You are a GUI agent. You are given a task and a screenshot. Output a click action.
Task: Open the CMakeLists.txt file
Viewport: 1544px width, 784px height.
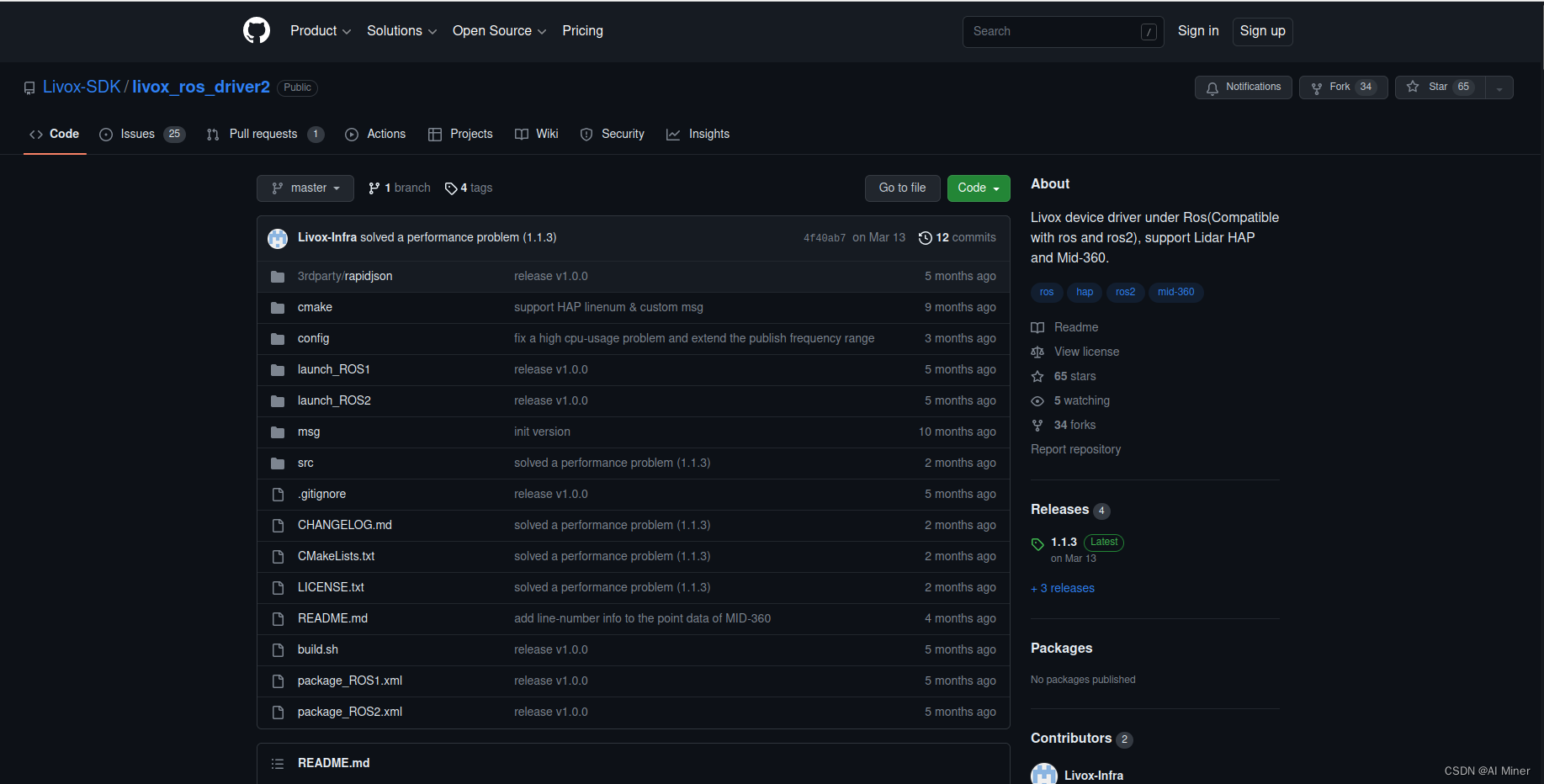pyautogui.click(x=336, y=557)
